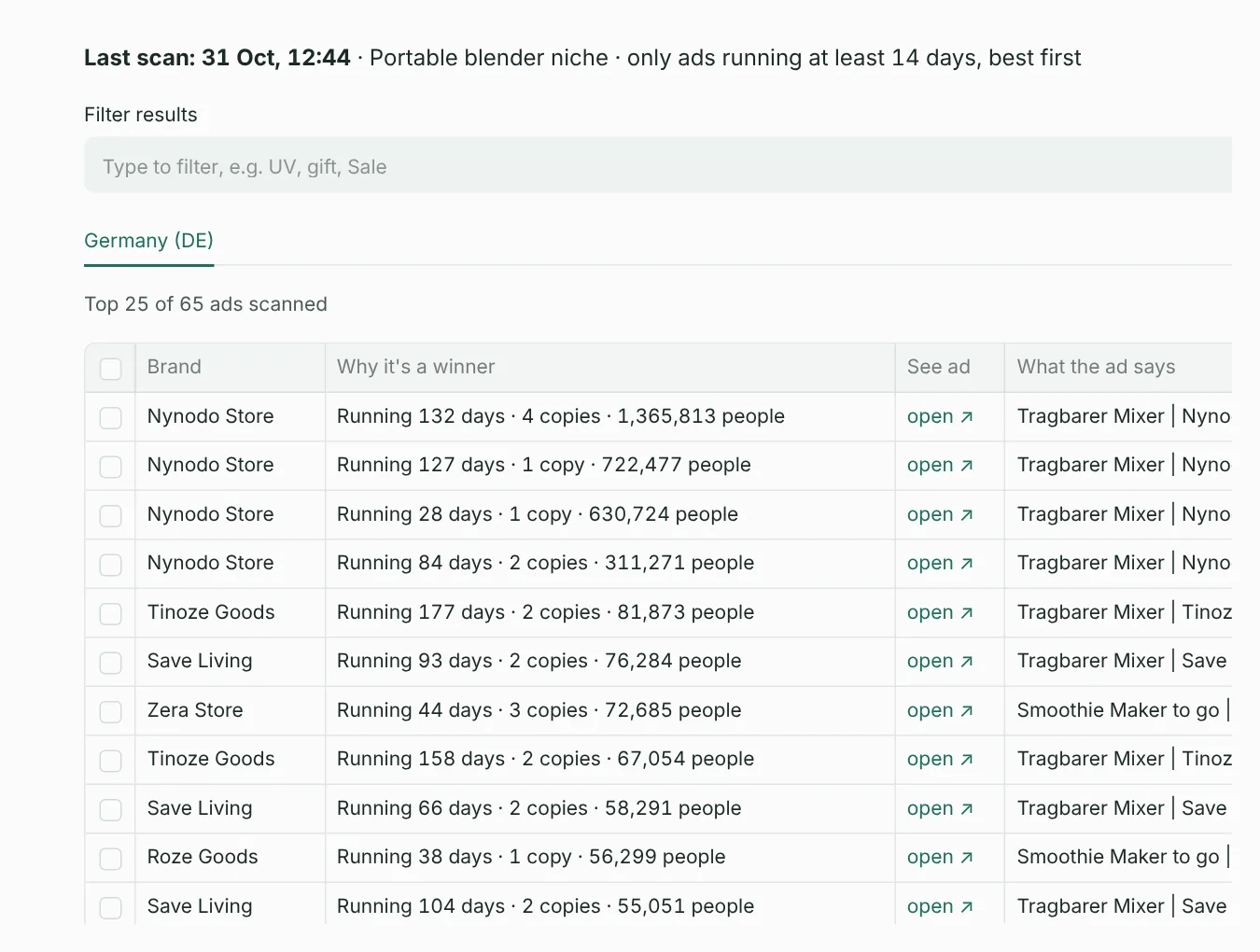Viewport: 1260px width, 952px height.
Task: Click "Tragbarer Mixer | Tinoz" in 177 days row
Action: (x=1125, y=612)
